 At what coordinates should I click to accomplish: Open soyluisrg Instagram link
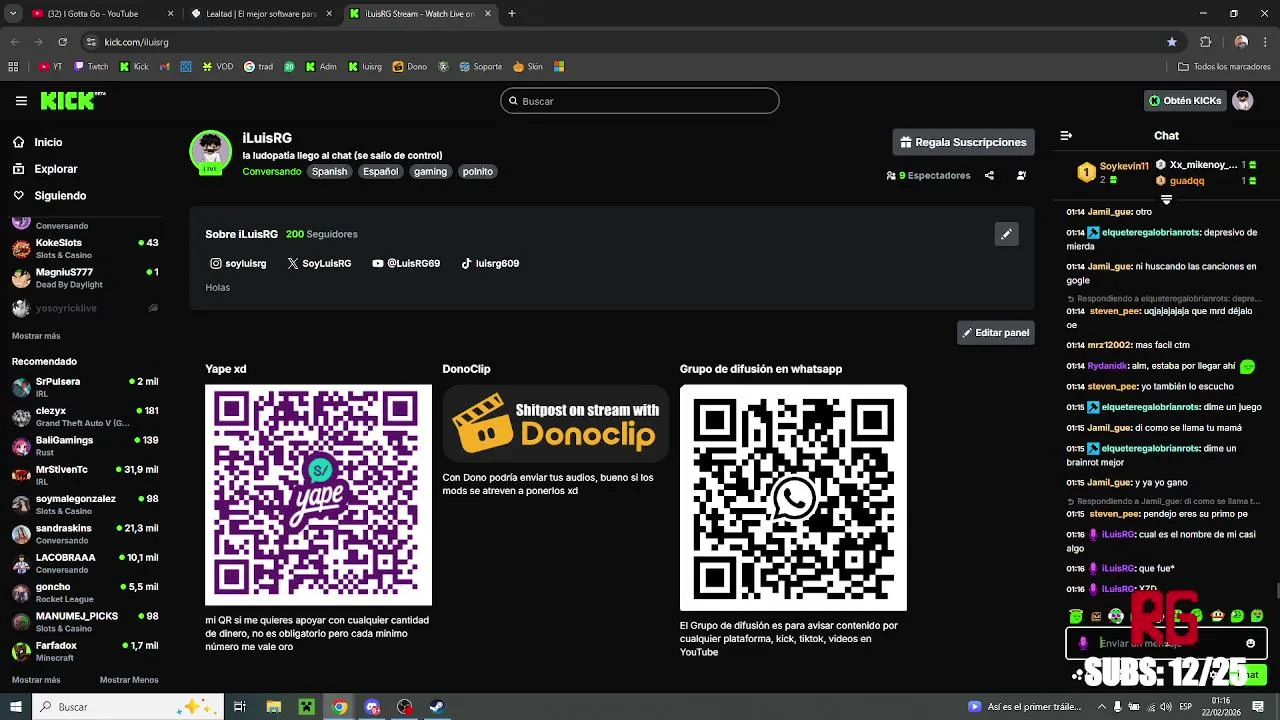pos(238,264)
